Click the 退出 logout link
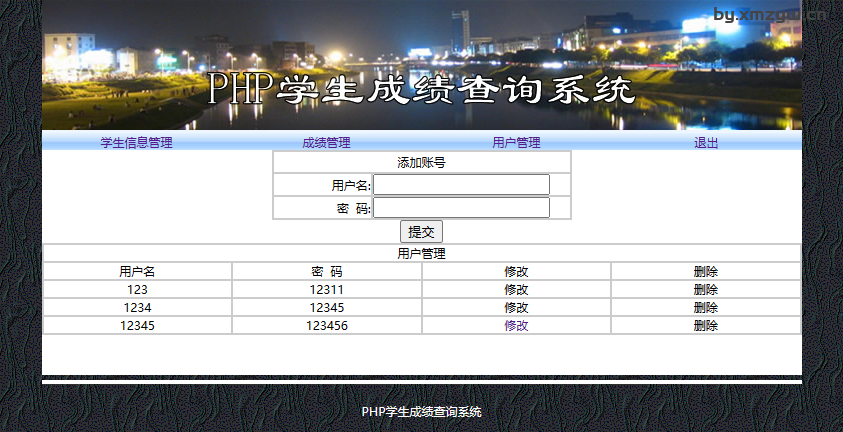The height and width of the screenshot is (432, 843). 706,143
